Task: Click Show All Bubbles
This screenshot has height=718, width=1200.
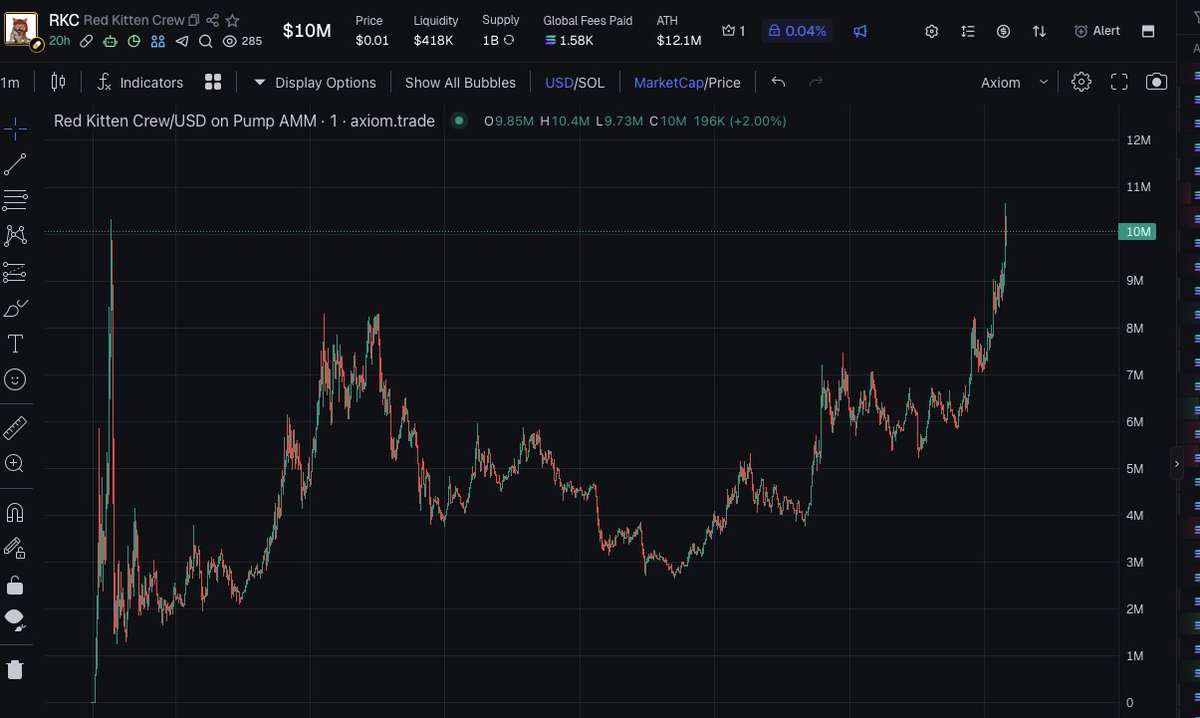Action: click(x=460, y=82)
